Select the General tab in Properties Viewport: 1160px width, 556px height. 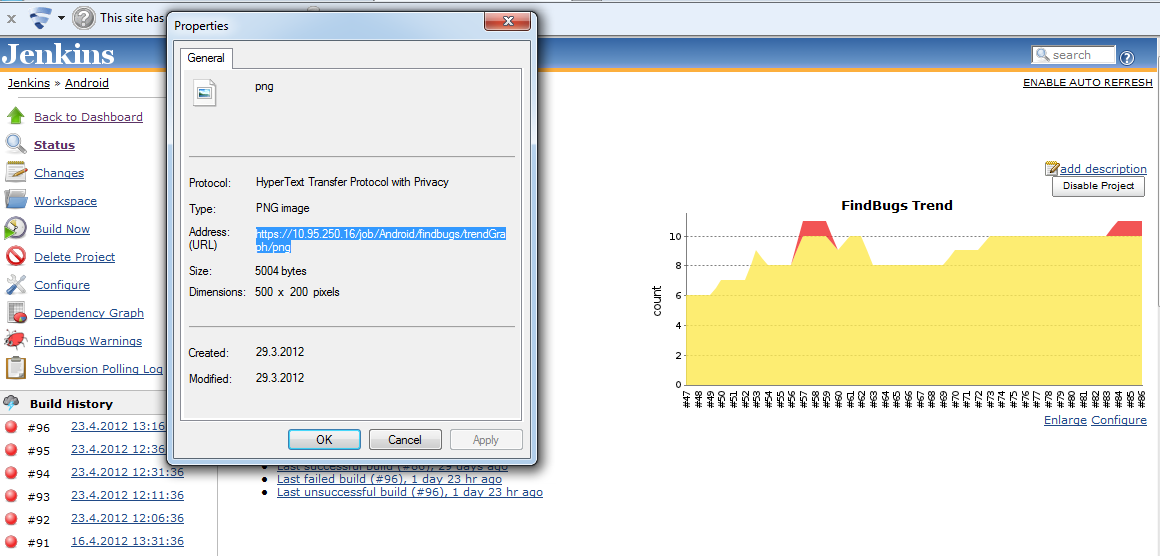(207, 58)
